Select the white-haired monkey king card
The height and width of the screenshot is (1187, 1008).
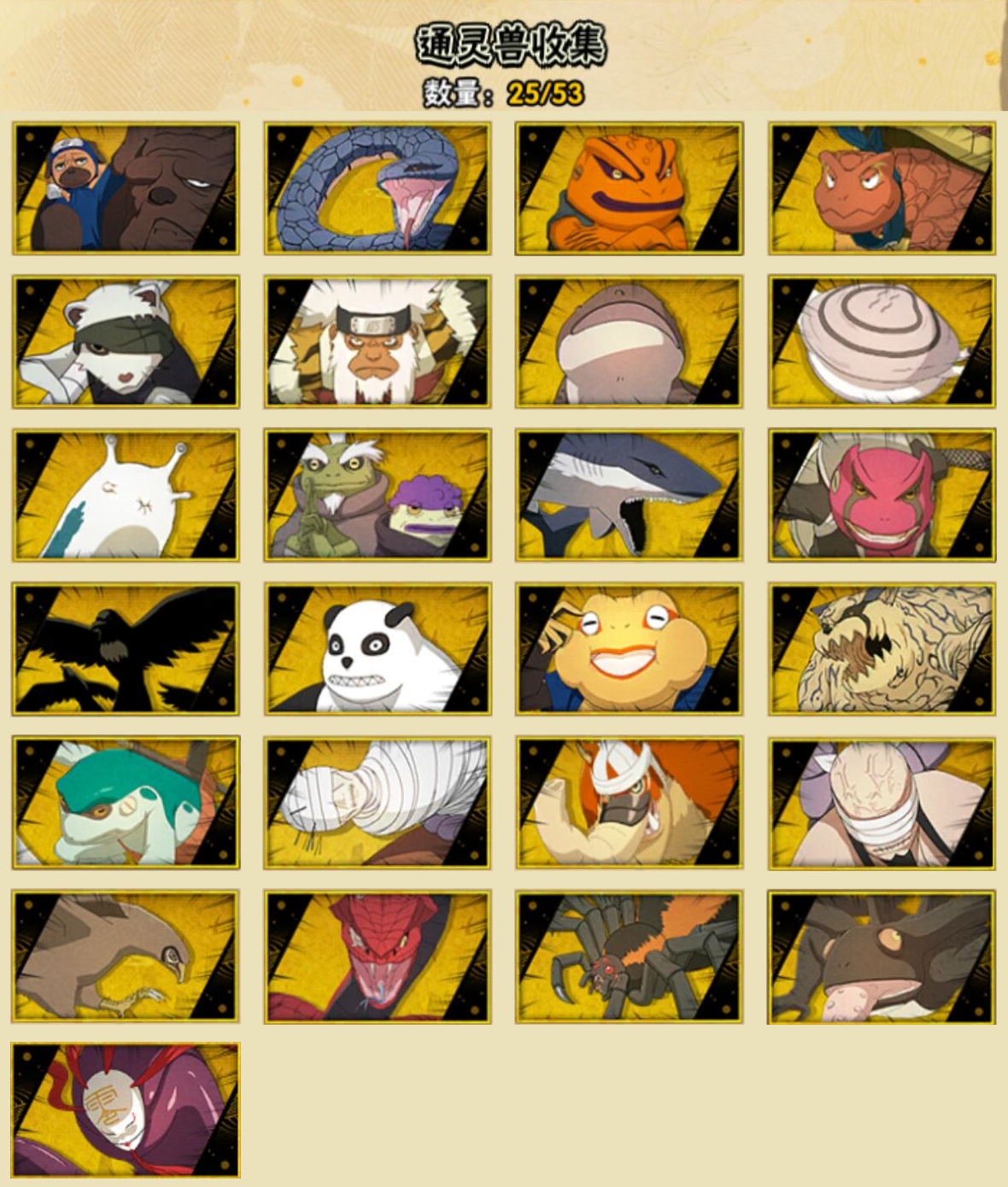pyautogui.click(x=378, y=342)
